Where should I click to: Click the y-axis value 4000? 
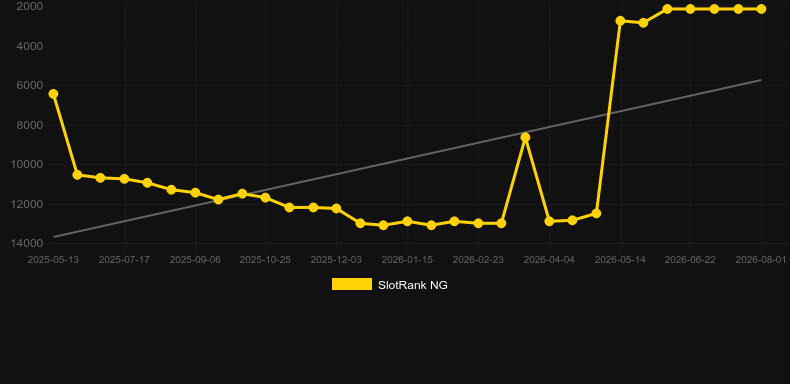pyautogui.click(x=30, y=46)
